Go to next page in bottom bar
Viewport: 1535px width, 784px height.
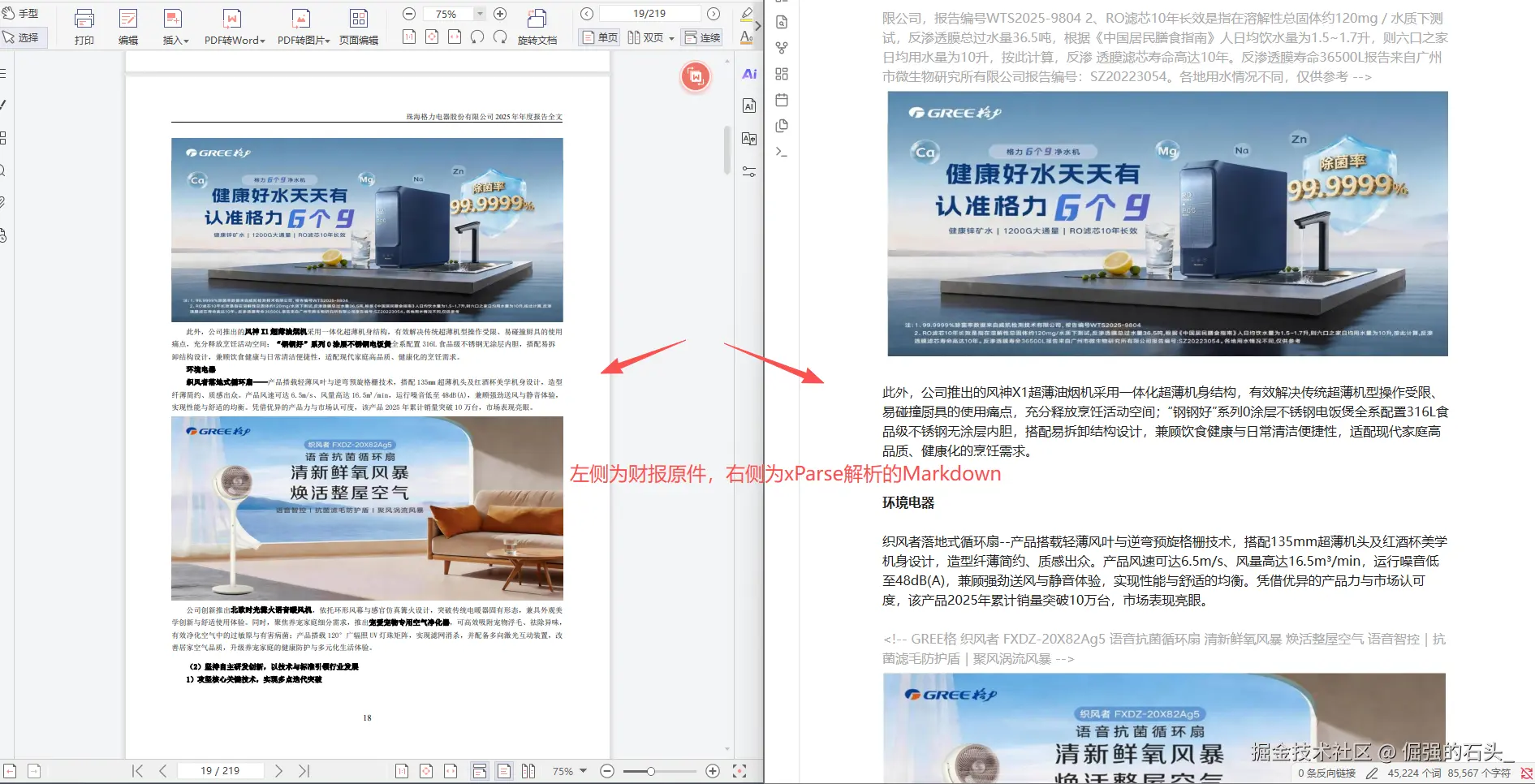click(x=278, y=771)
